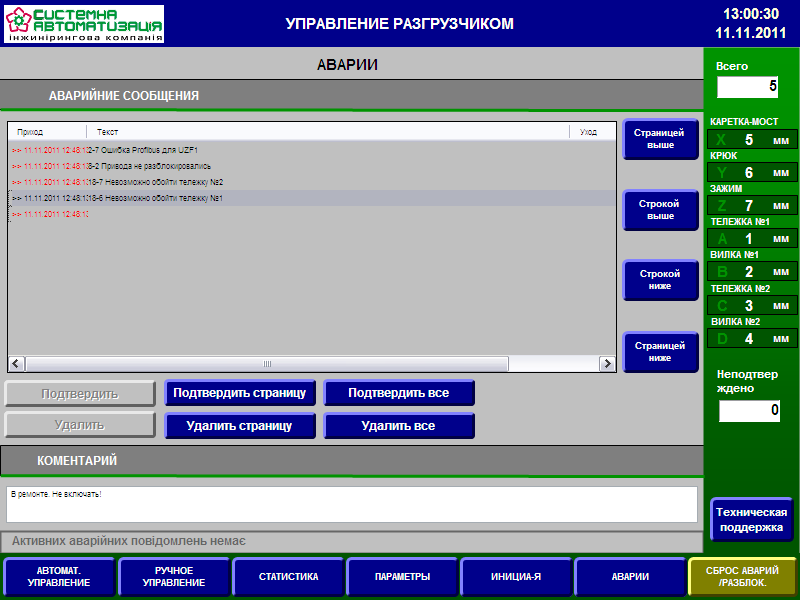Confirm the page with 'Подтвердить страницу'
The height and width of the screenshot is (600, 800).
(240, 393)
